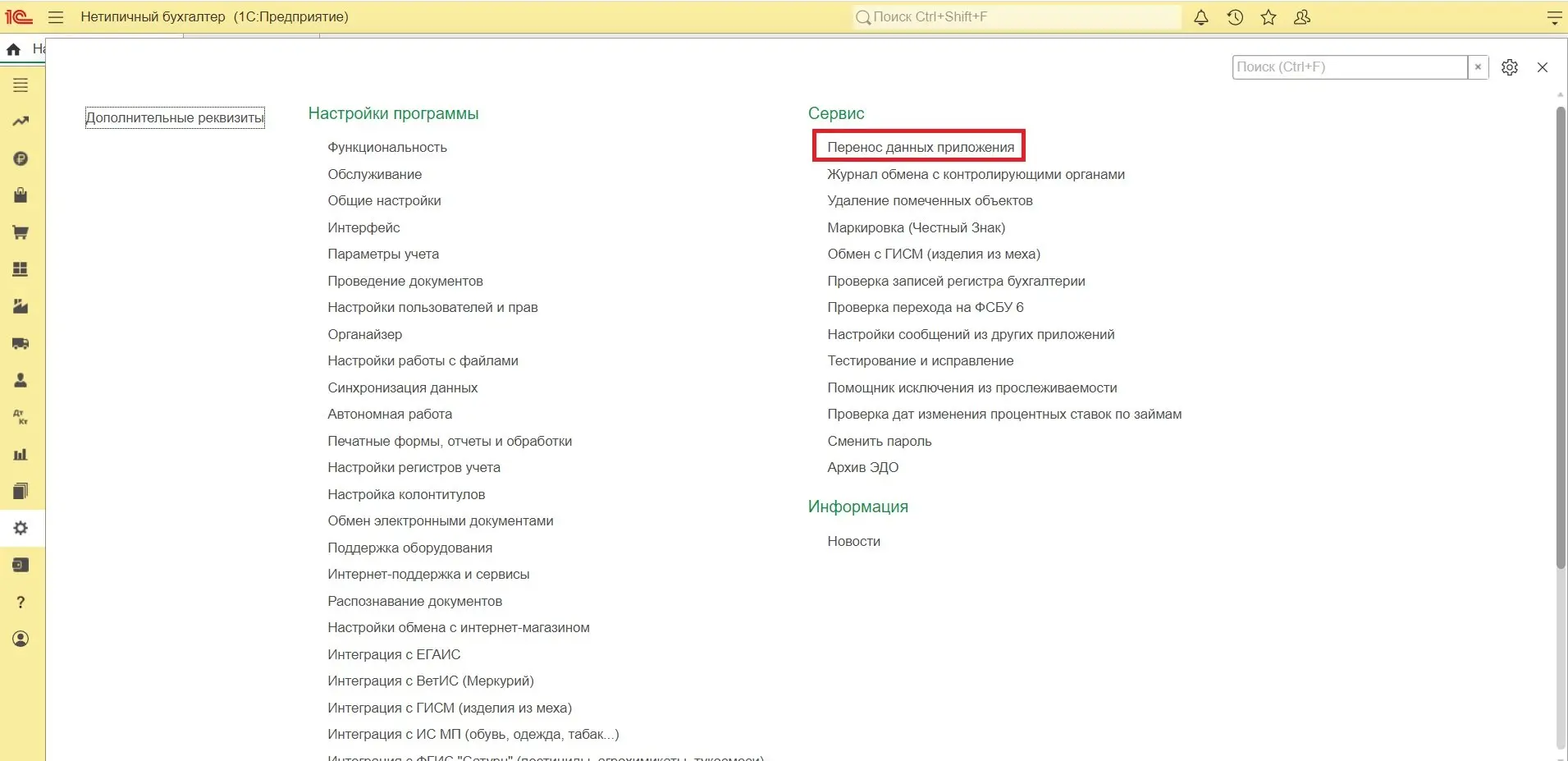The width and height of the screenshot is (1568, 761).
Task: Open service menu icon at top right corner
Action: [x=1554, y=17]
